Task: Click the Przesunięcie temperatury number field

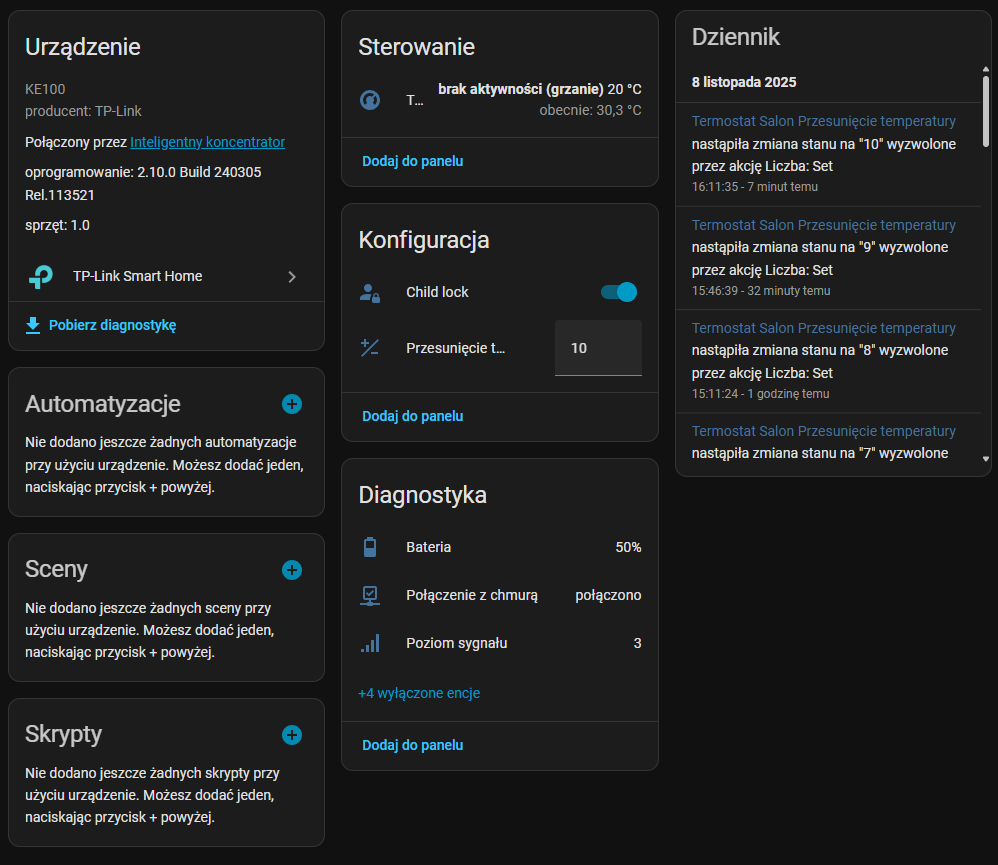Action: (598, 348)
